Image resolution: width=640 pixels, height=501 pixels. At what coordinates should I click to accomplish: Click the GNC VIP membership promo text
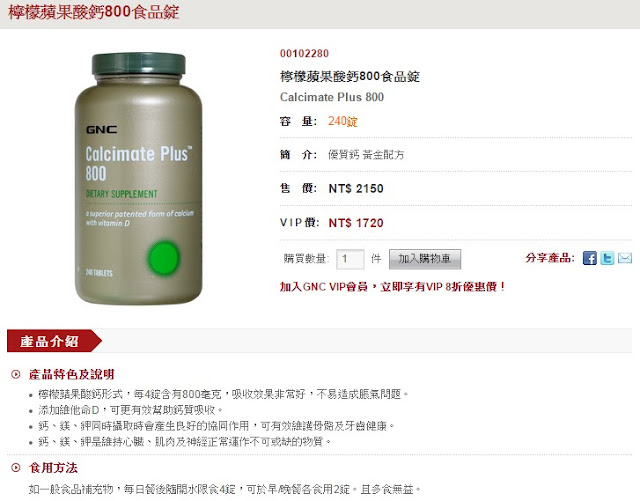(393, 287)
